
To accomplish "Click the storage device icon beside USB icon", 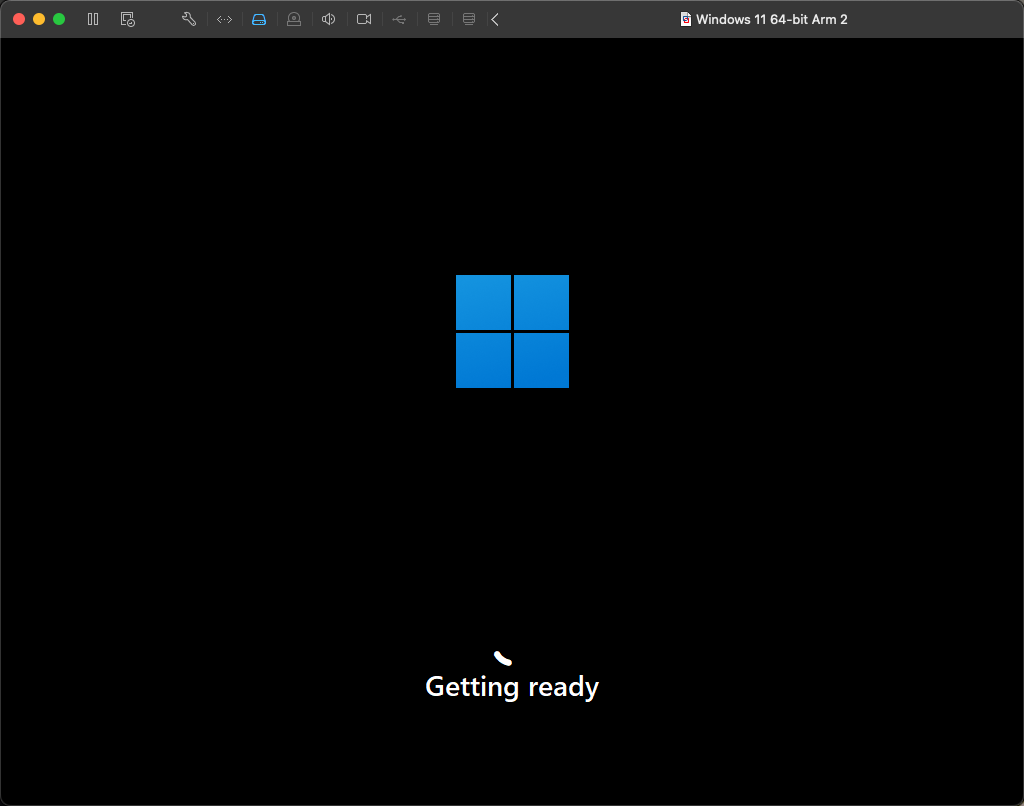I will pos(434,20).
